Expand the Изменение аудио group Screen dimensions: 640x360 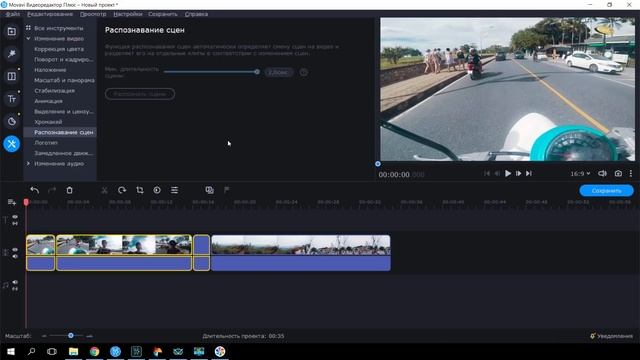[28, 163]
